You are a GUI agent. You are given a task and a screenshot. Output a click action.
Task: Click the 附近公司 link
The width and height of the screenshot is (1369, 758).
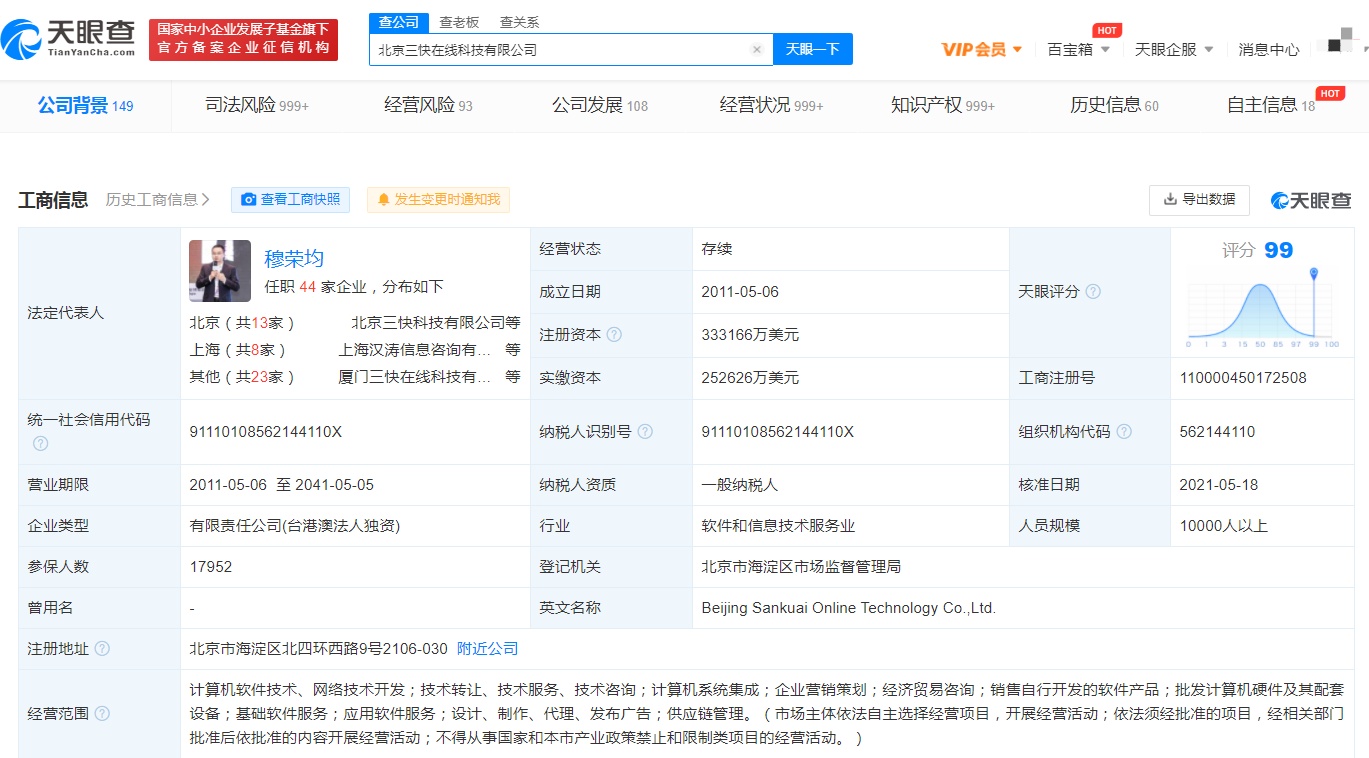point(488,649)
